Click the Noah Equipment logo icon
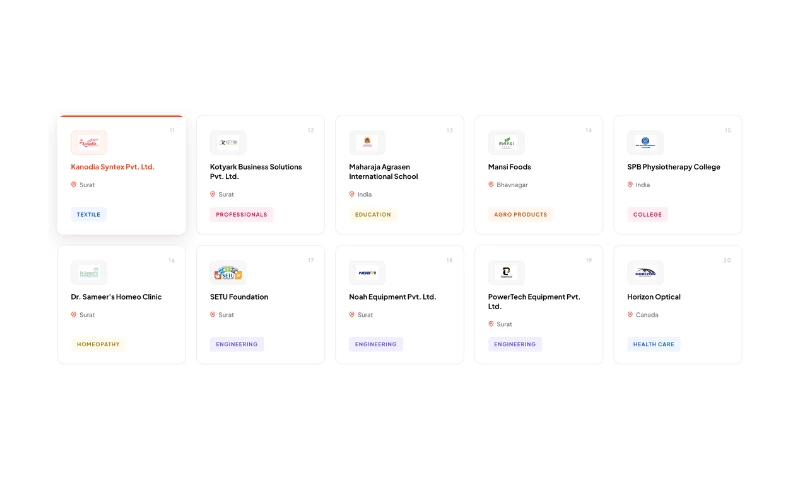Viewport: 800px width, 480px height. click(x=367, y=272)
